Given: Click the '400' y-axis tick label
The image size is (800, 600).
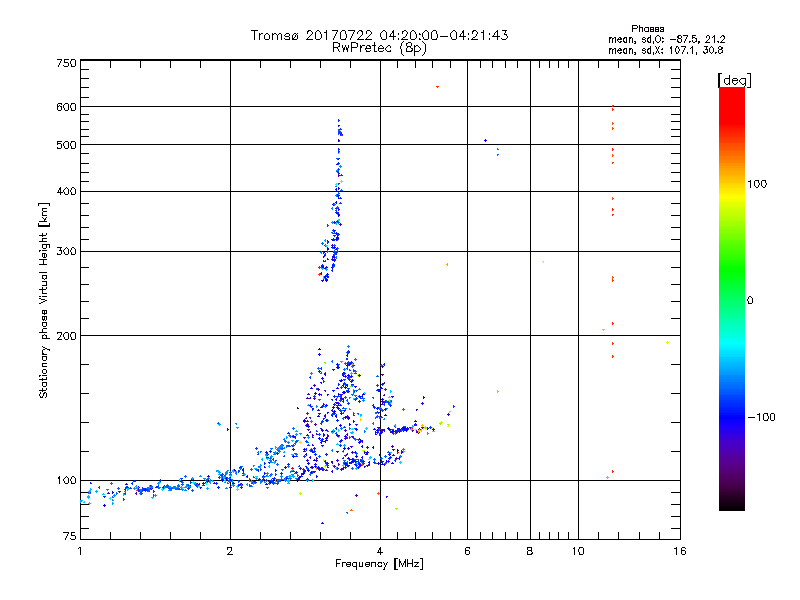Looking at the screenshot, I should (x=66, y=191).
